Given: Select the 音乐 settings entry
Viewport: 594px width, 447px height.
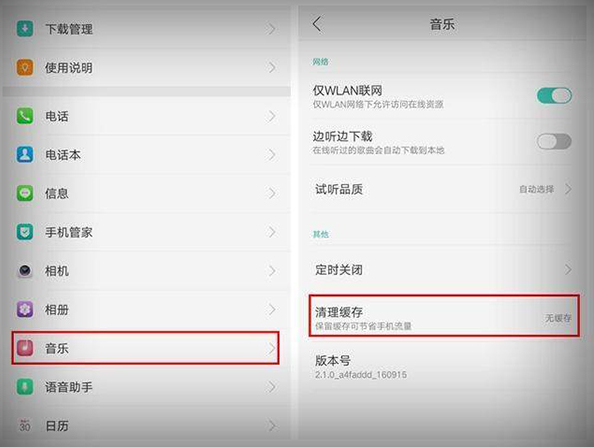Looking at the screenshot, I should (145, 348).
